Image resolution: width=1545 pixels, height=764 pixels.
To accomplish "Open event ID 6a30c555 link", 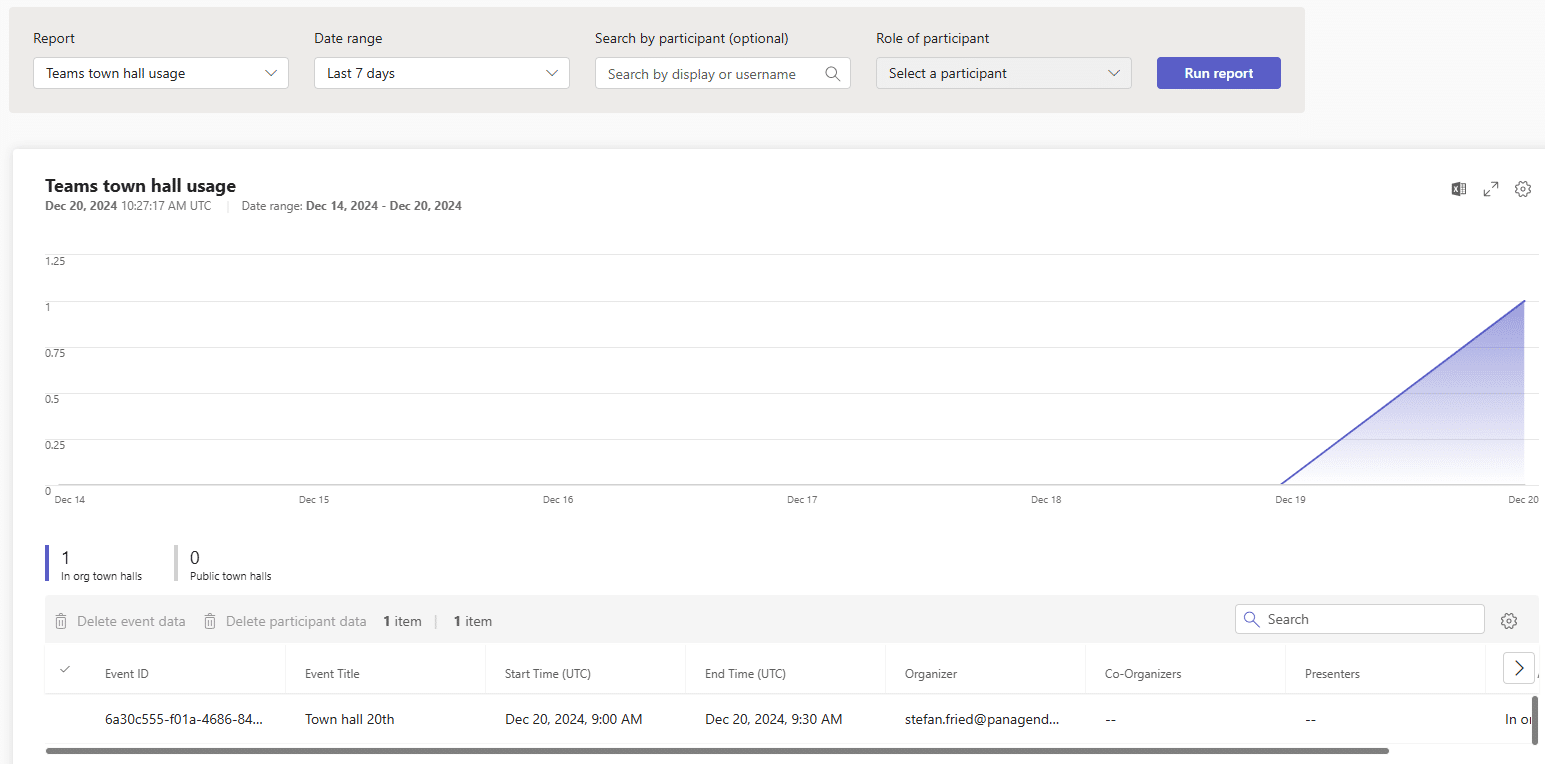I will (x=183, y=719).
